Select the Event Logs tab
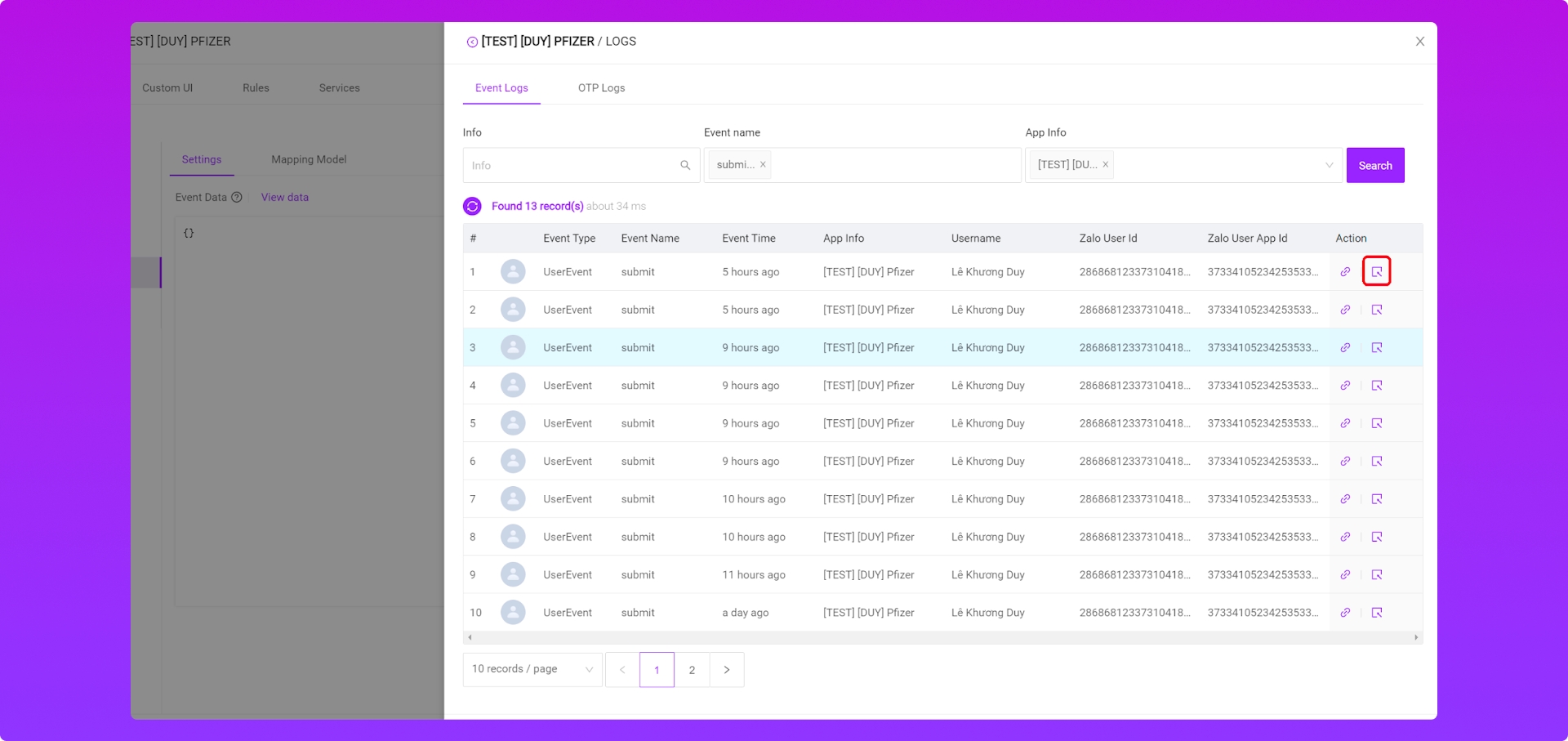 click(501, 88)
